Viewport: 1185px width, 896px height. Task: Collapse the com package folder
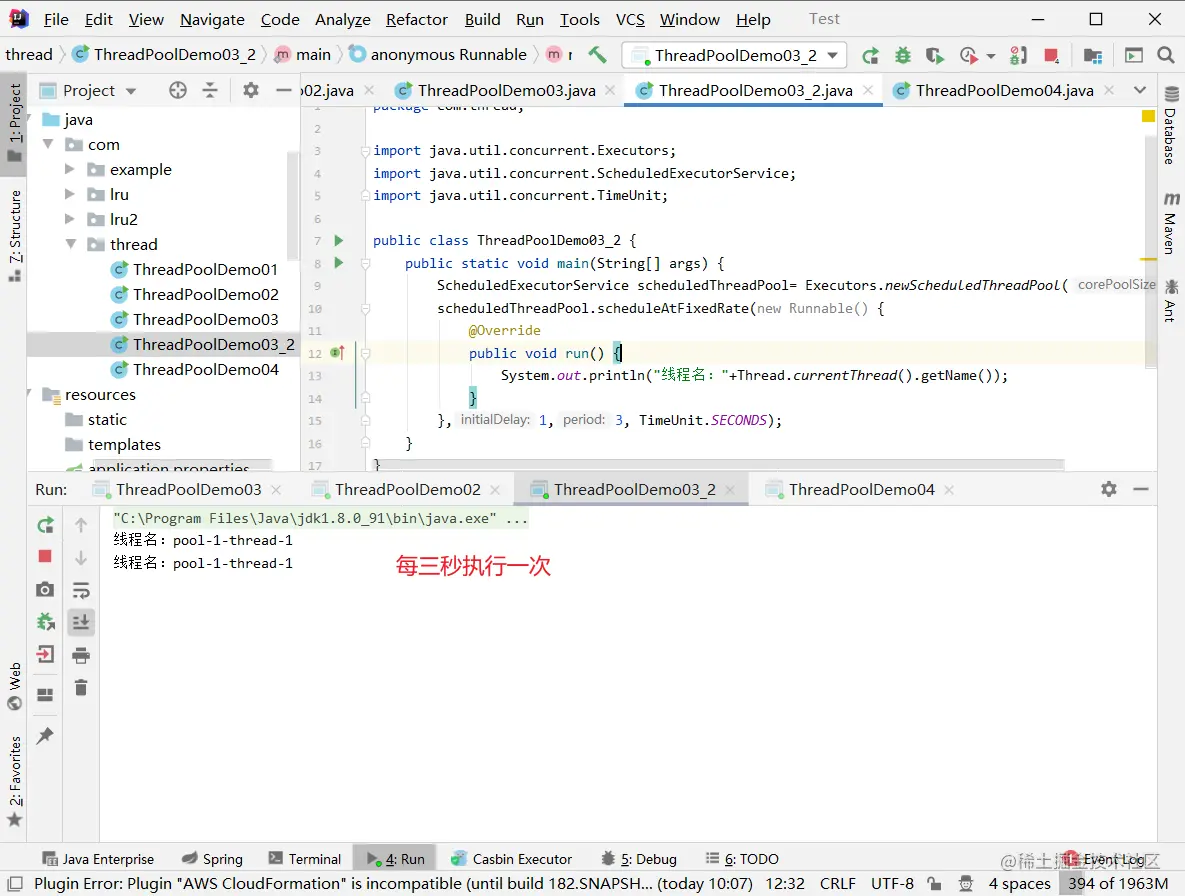point(48,144)
